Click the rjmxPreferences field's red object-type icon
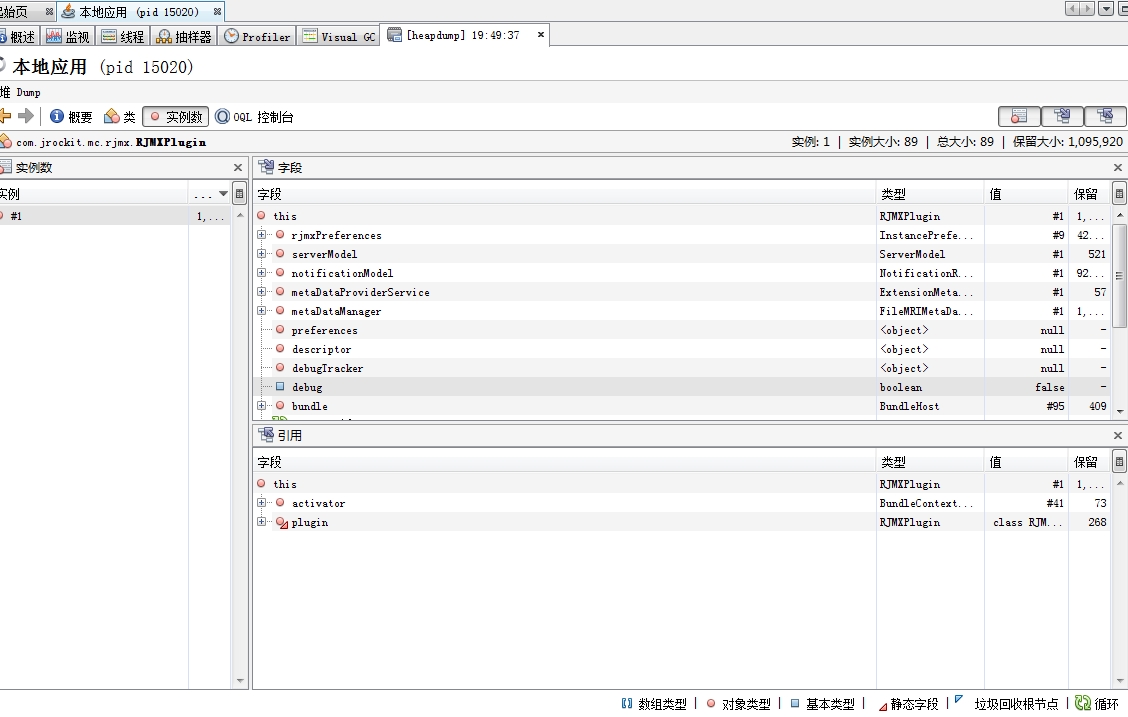 (x=280, y=234)
